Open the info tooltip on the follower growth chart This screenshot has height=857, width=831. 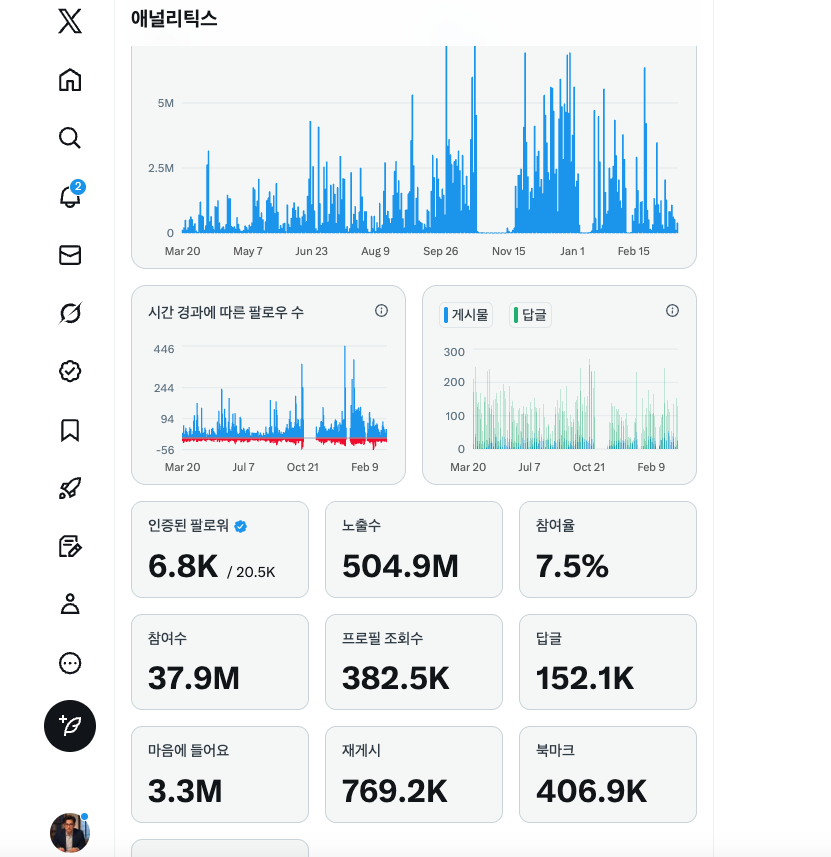[x=381, y=311]
